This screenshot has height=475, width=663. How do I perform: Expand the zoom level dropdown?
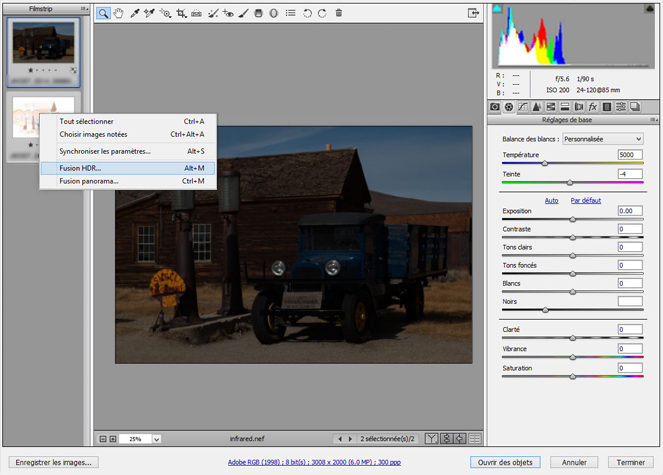coord(157,439)
